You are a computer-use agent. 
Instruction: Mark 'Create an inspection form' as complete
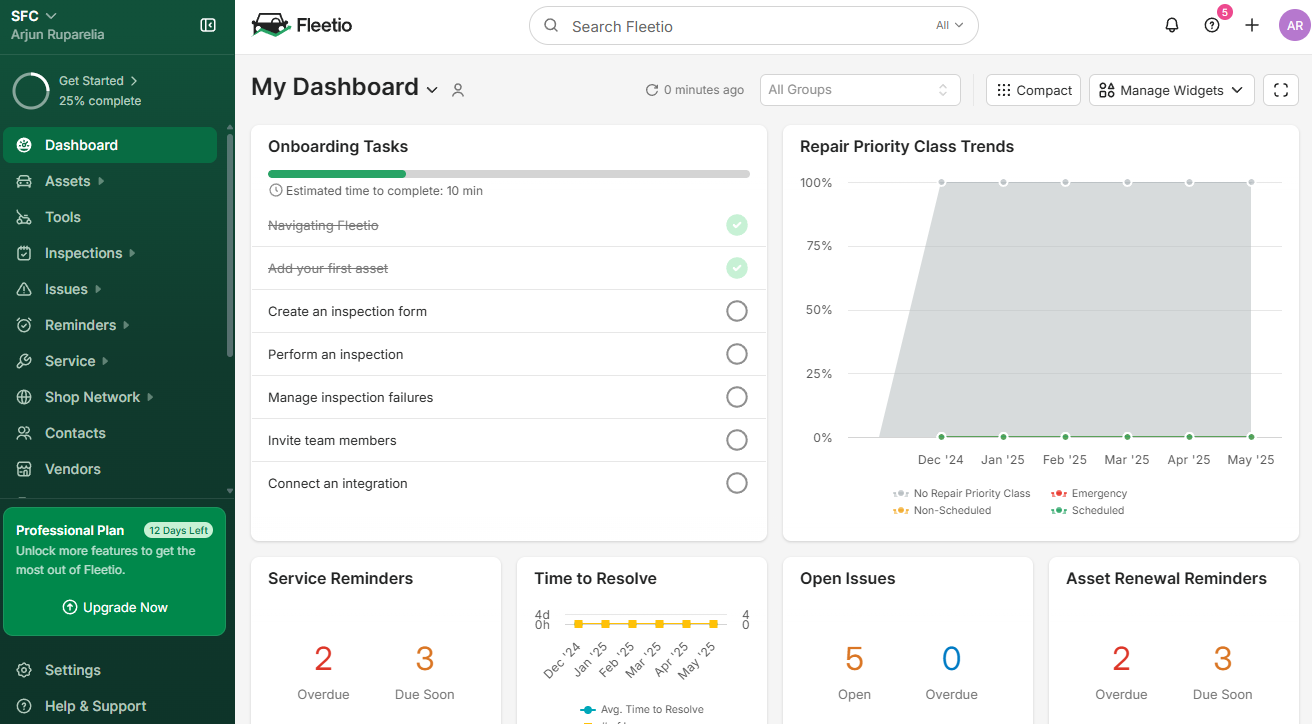pos(737,311)
